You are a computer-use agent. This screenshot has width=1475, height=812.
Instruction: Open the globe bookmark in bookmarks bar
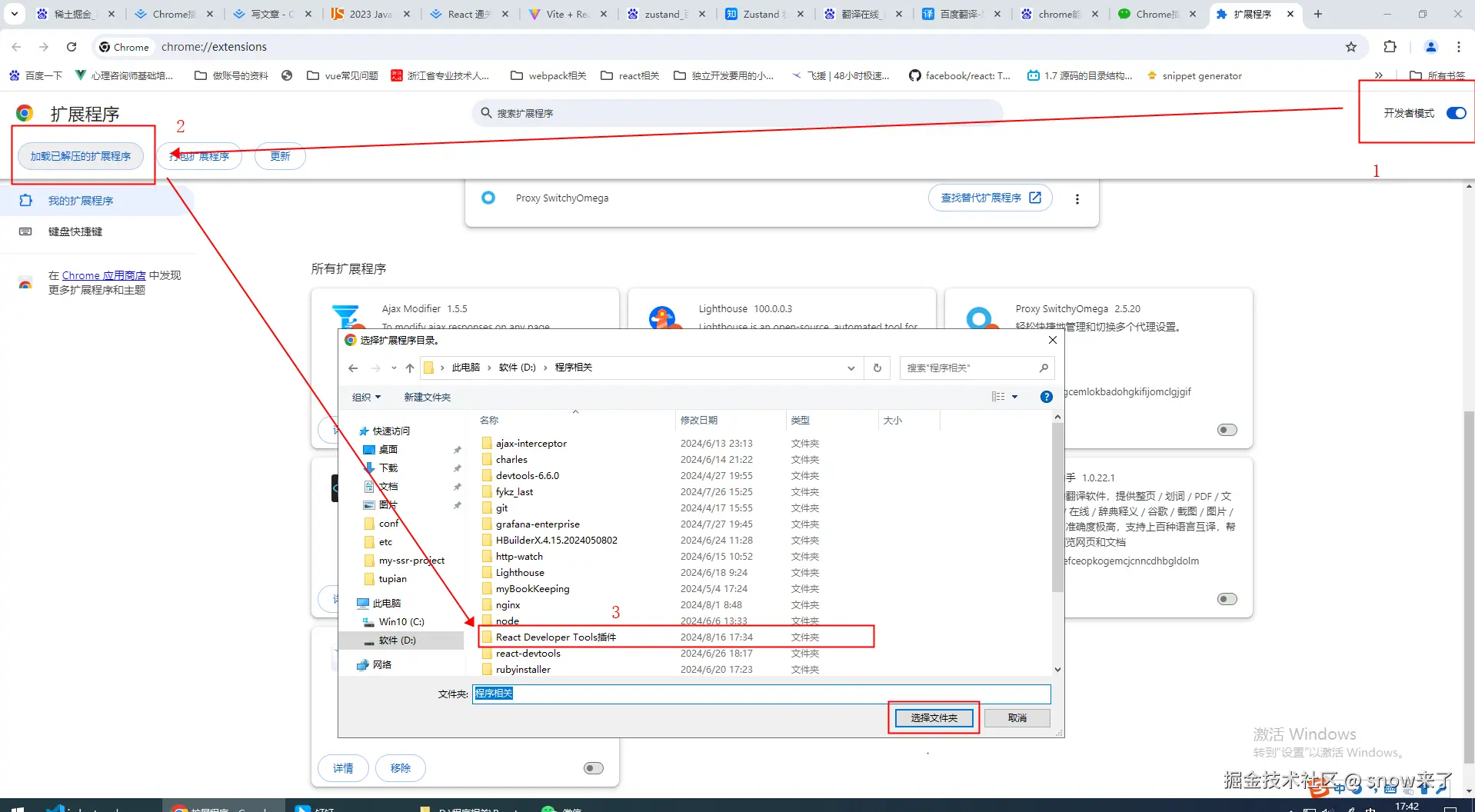point(287,75)
